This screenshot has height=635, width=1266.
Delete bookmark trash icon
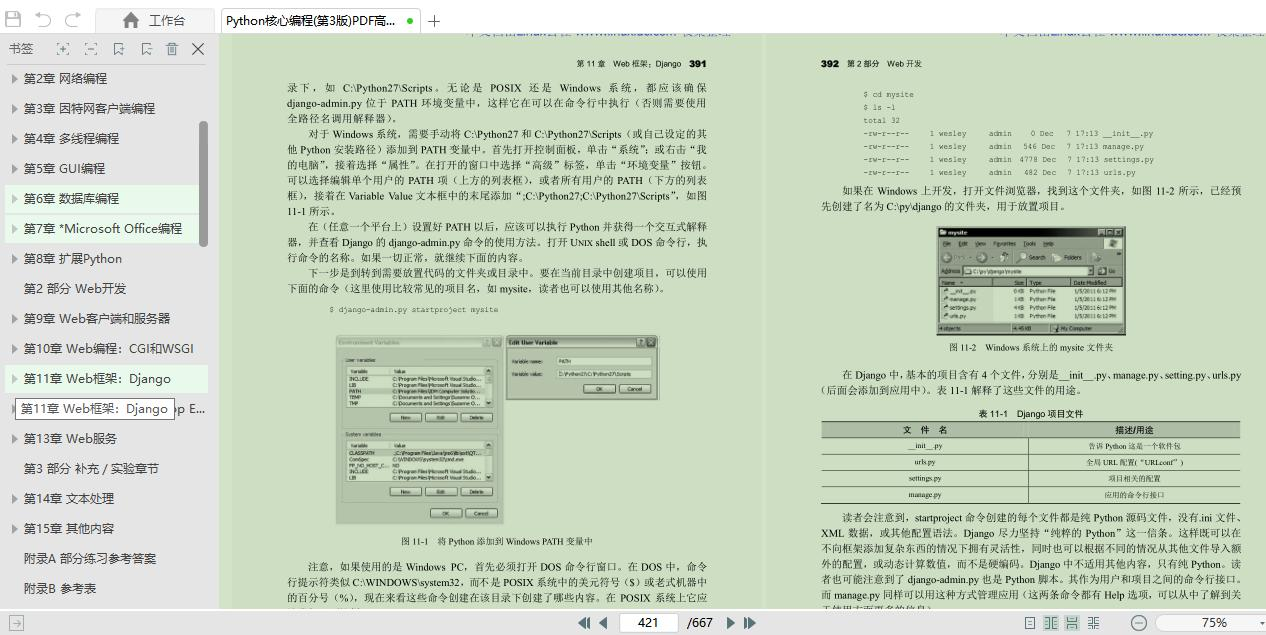(172, 49)
